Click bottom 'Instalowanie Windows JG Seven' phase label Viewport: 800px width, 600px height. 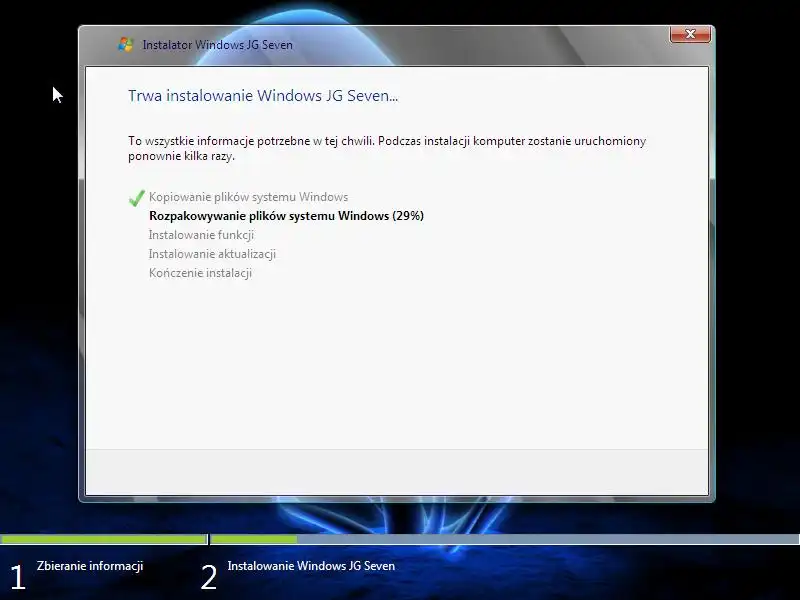[x=311, y=566]
